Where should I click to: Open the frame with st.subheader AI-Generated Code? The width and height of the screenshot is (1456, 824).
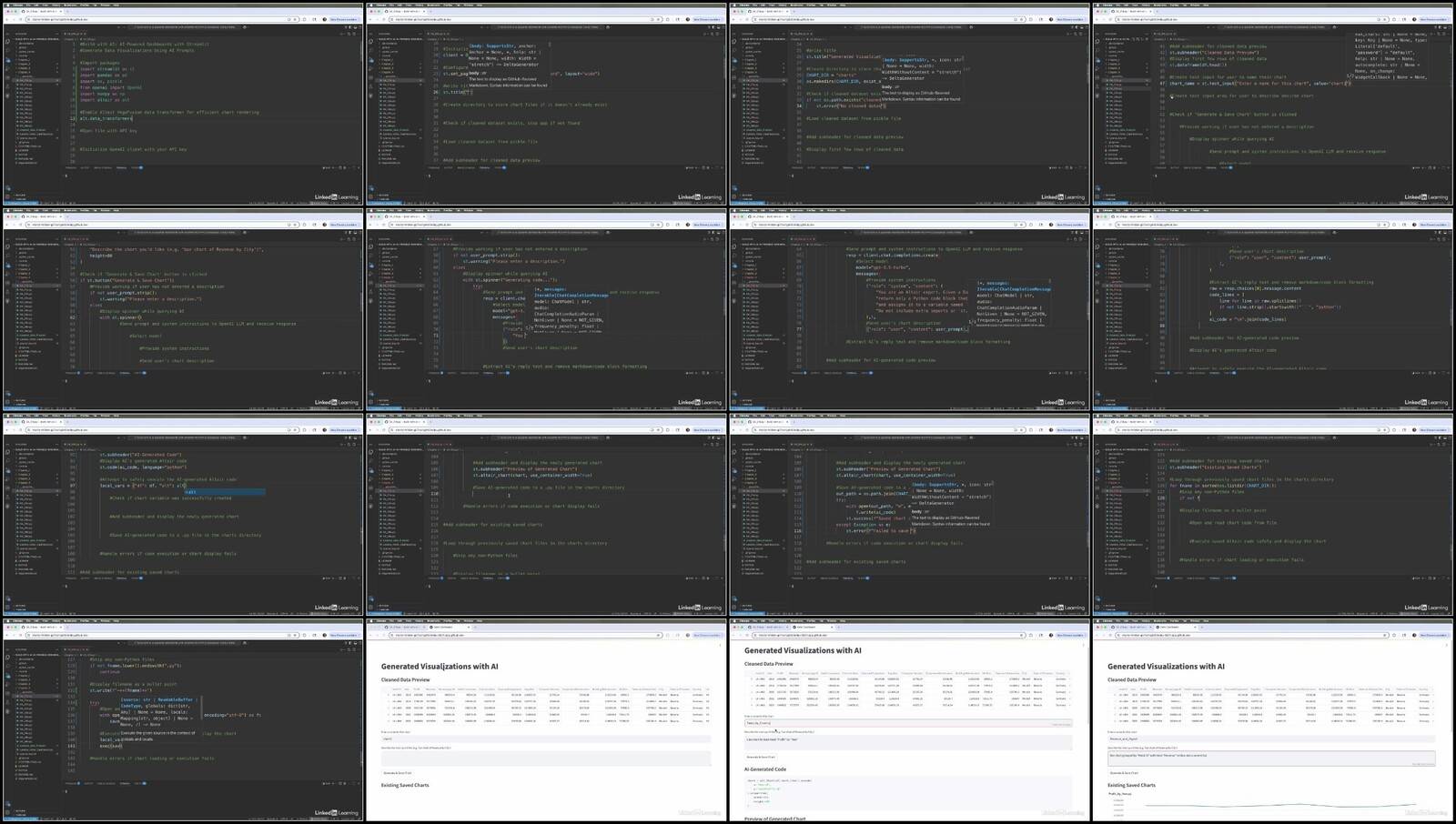point(182,513)
